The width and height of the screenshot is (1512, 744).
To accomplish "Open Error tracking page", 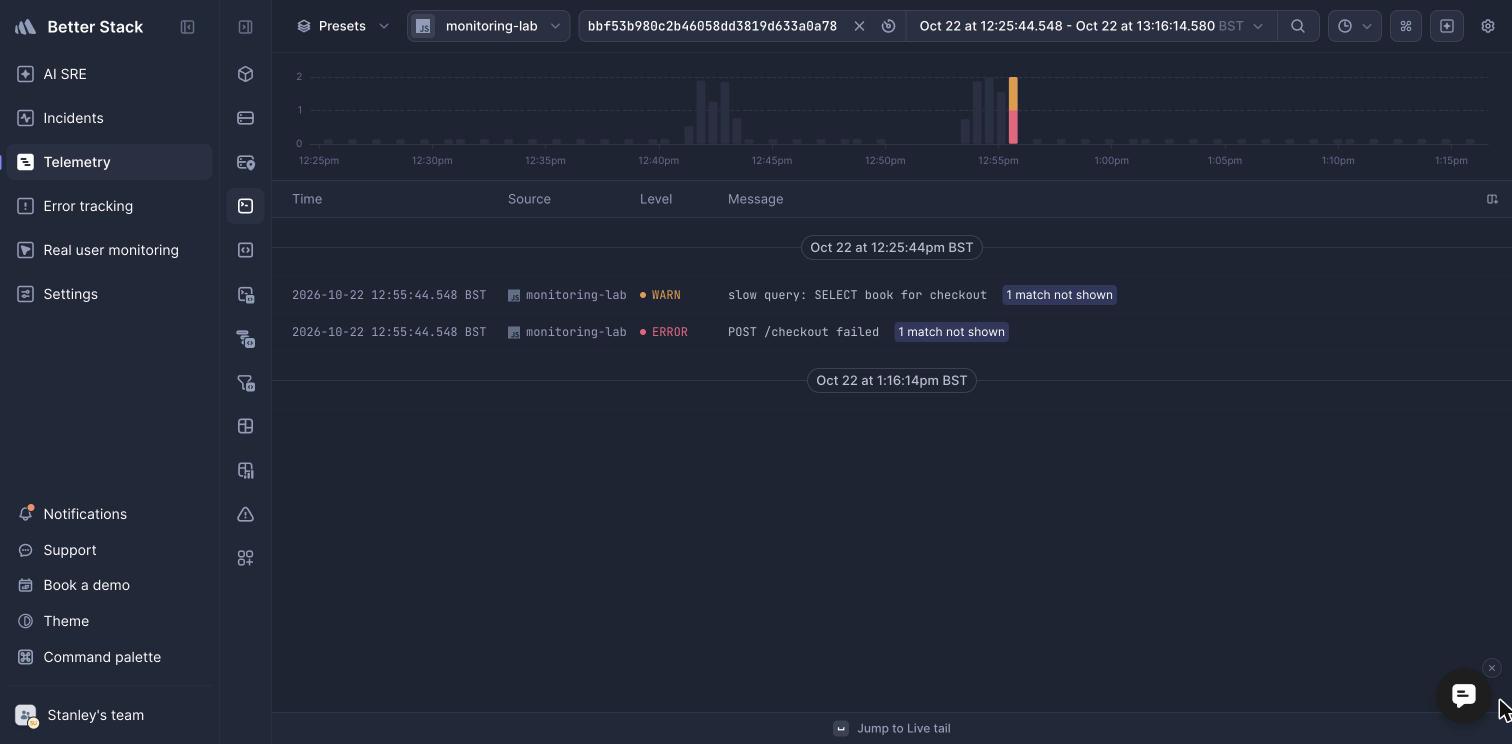I will 109,206.
